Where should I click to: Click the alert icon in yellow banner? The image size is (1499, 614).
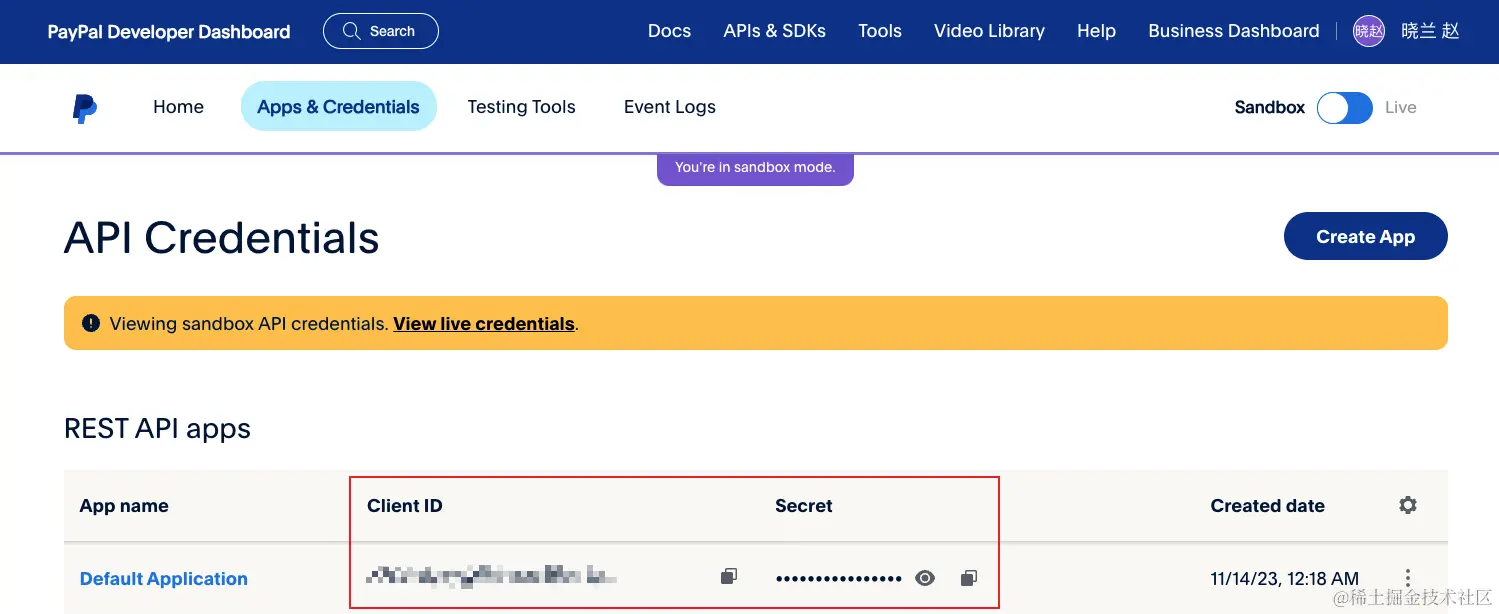point(91,323)
